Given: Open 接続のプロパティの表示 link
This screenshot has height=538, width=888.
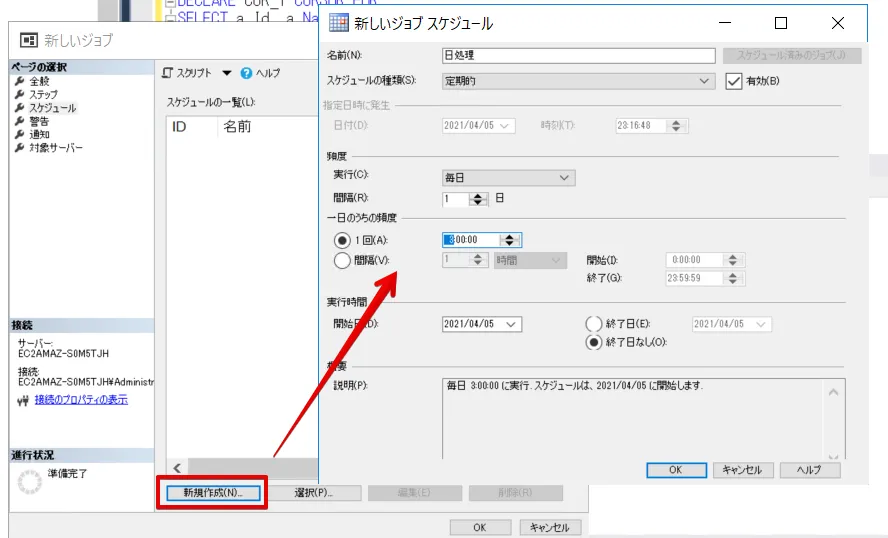Looking at the screenshot, I should click(81, 400).
